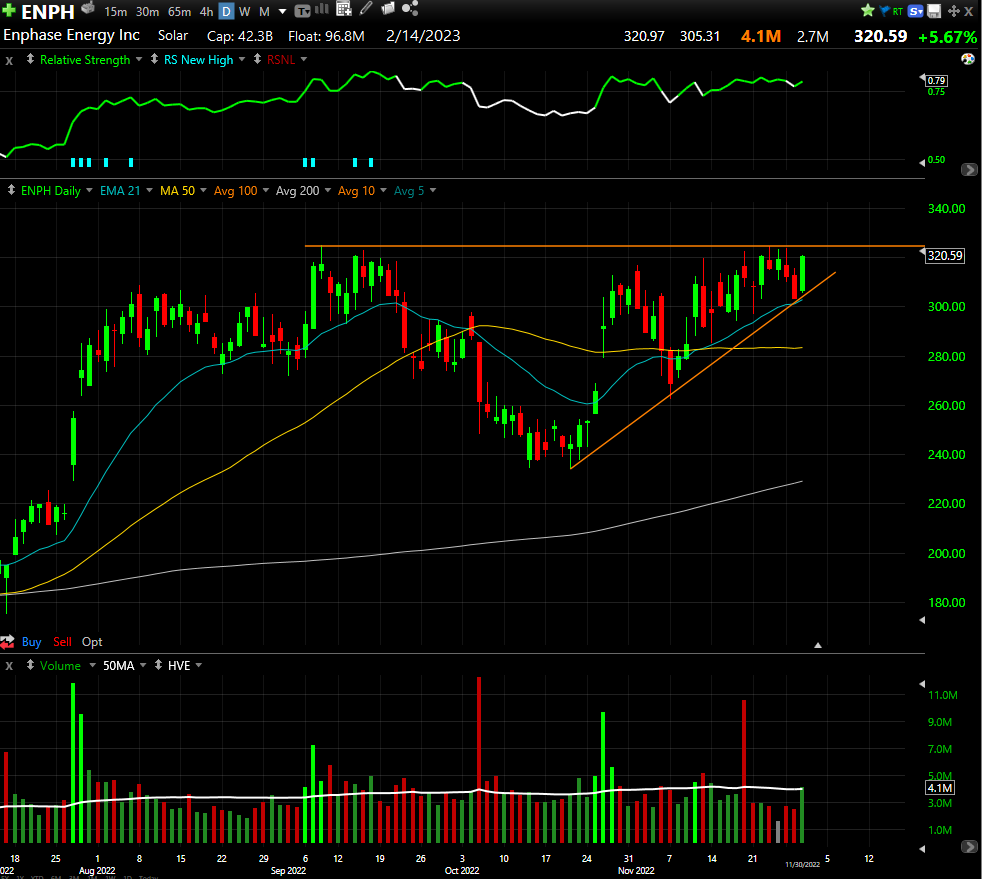Click the ENPH ticker symbol
982x879 pixels.
pyautogui.click(x=48, y=11)
